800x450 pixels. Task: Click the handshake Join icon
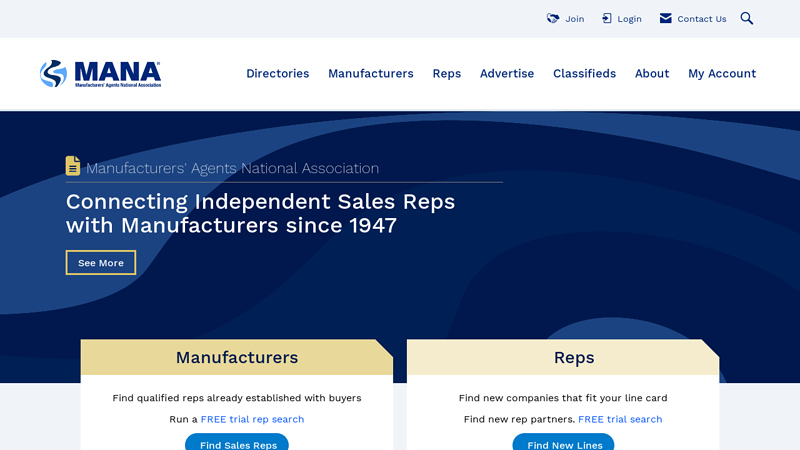click(x=553, y=18)
